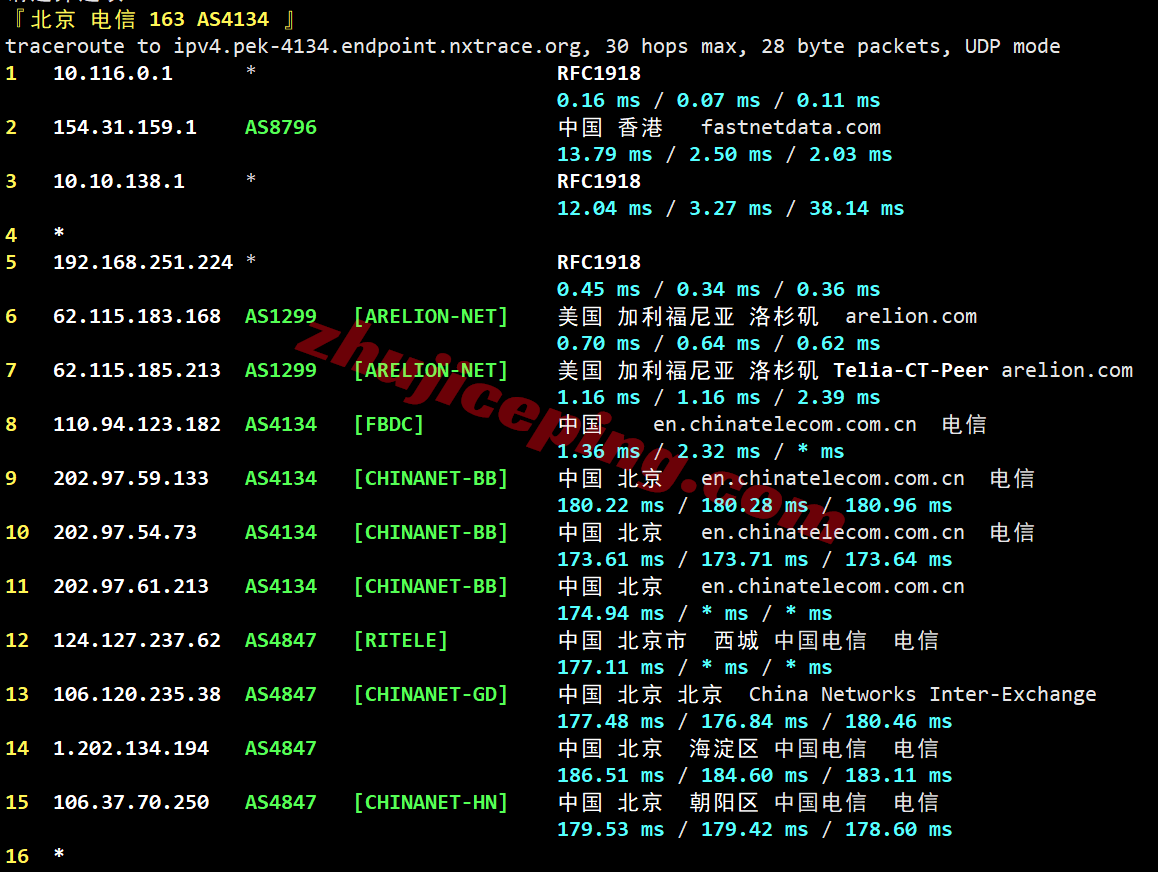The width and height of the screenshot is (1158, 872).
Task: Click IP address 192.168.251.224
Action: (143, 263)
